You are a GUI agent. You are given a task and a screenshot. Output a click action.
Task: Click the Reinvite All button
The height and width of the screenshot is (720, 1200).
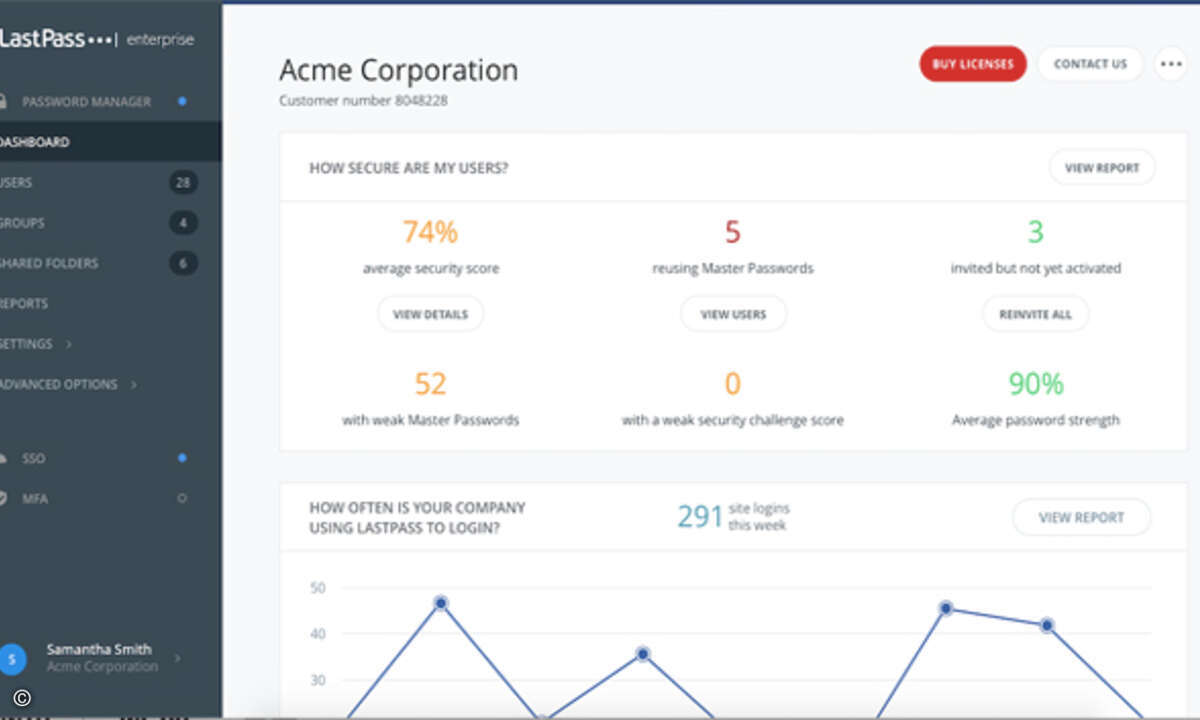pyautogui.click(x=1035, y=314)
